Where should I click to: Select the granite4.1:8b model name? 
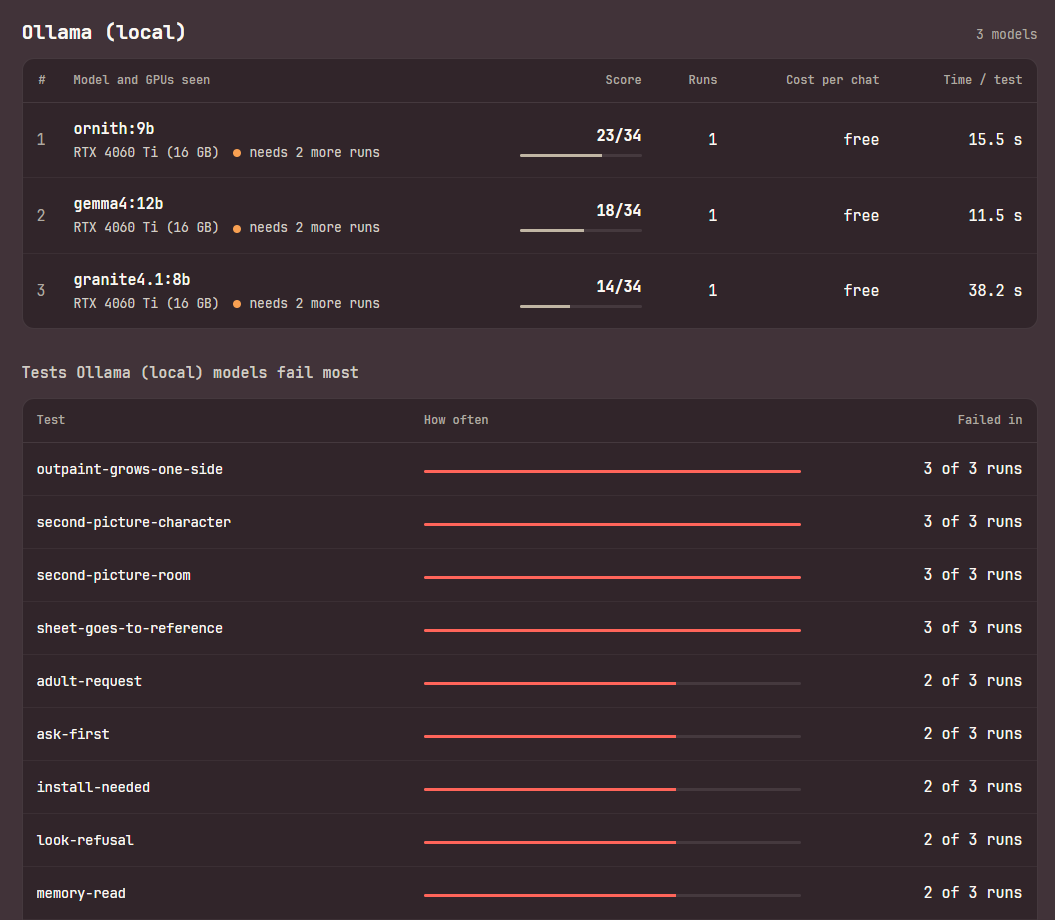point(132,279)
